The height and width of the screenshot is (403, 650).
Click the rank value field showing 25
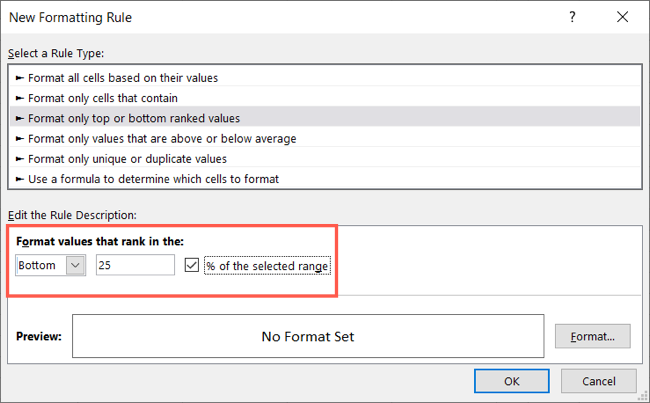pyautogui.click(x=135, y=265)
